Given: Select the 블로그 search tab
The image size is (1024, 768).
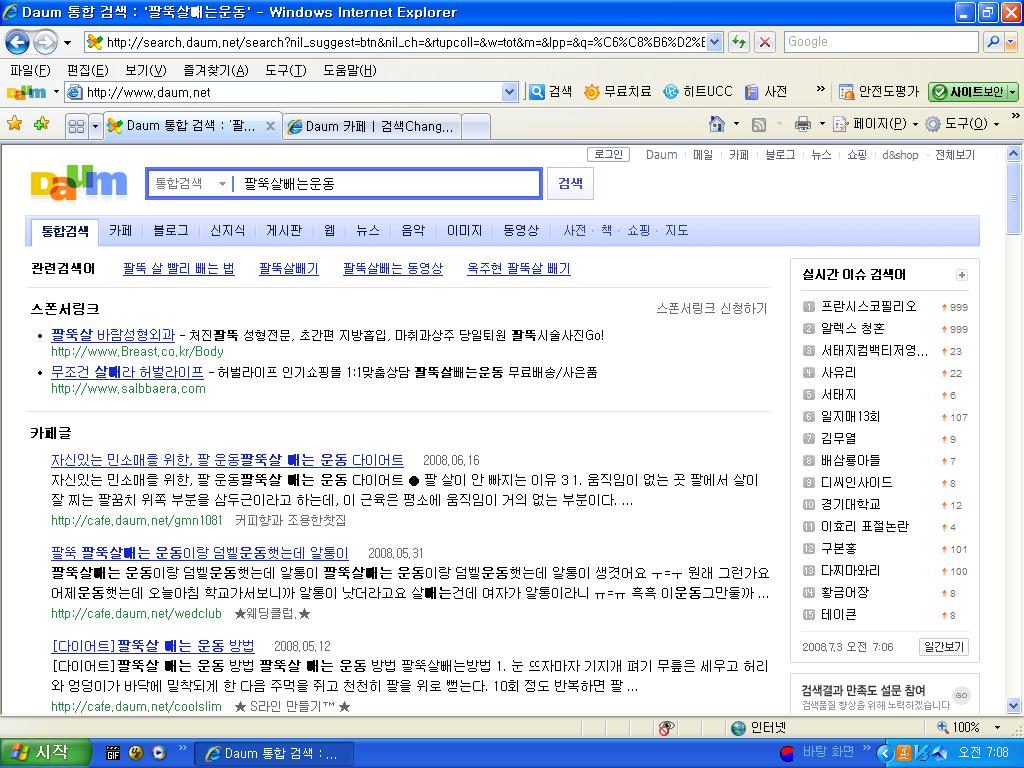Looking at the screenshot, I should tap(170, 231).
